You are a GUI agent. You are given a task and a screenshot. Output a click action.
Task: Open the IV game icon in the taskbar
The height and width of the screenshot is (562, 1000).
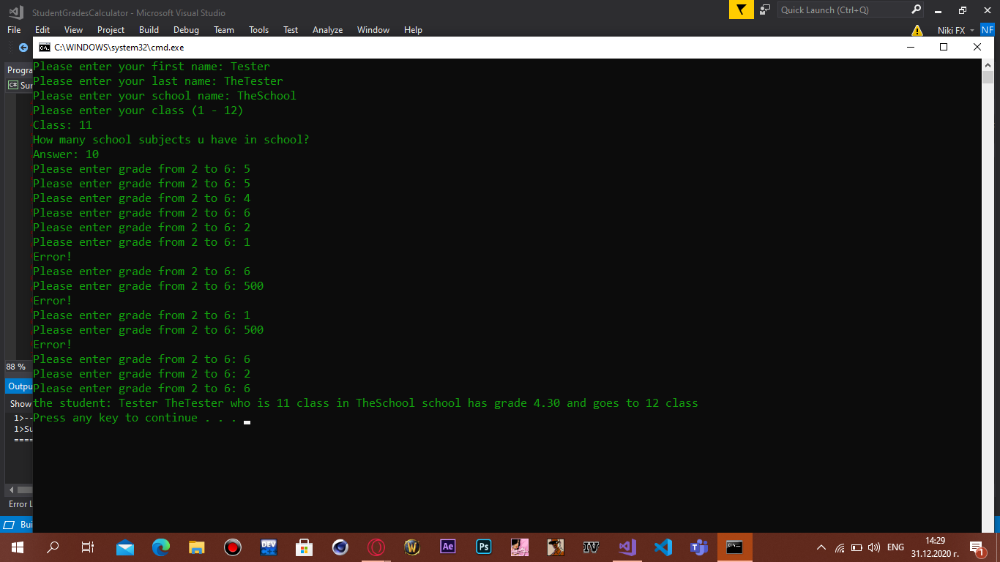pos(591,547)
